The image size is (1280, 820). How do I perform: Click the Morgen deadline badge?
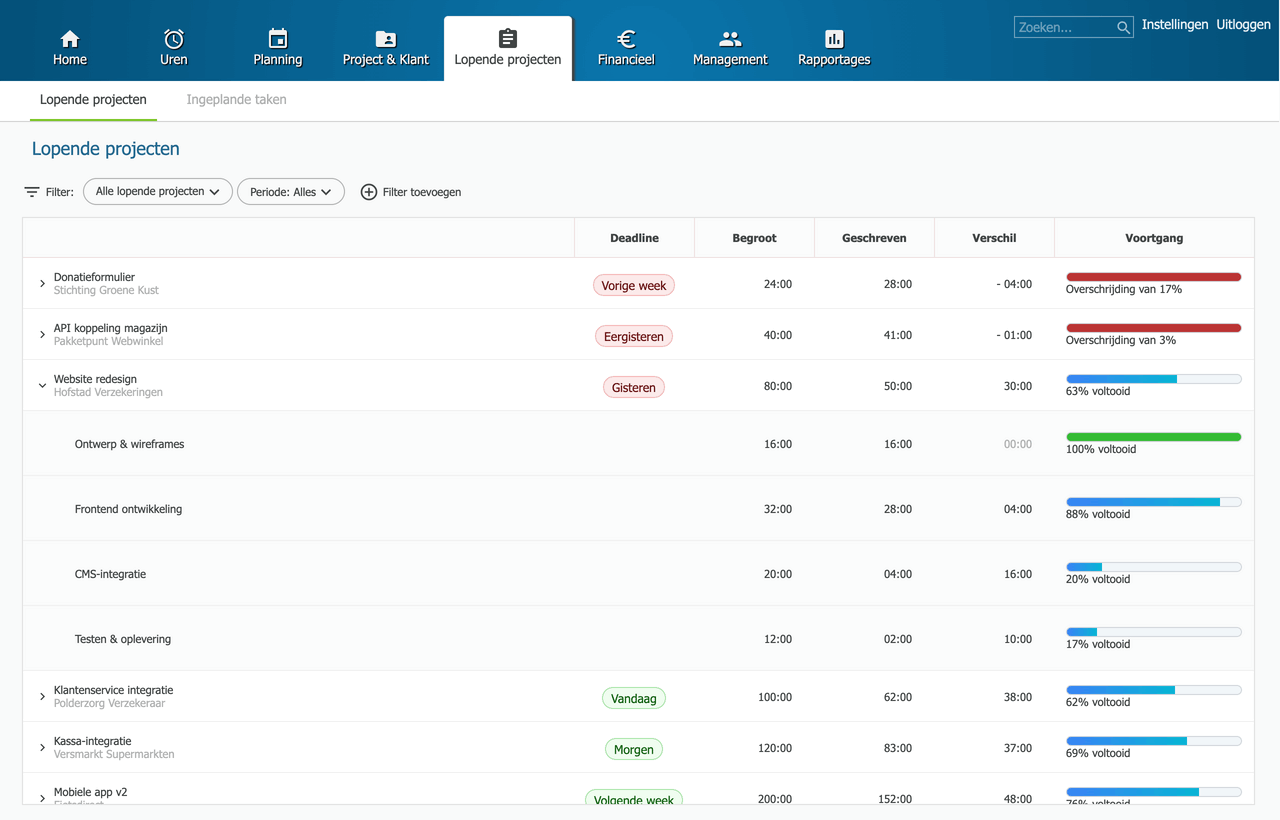(634, 750)
